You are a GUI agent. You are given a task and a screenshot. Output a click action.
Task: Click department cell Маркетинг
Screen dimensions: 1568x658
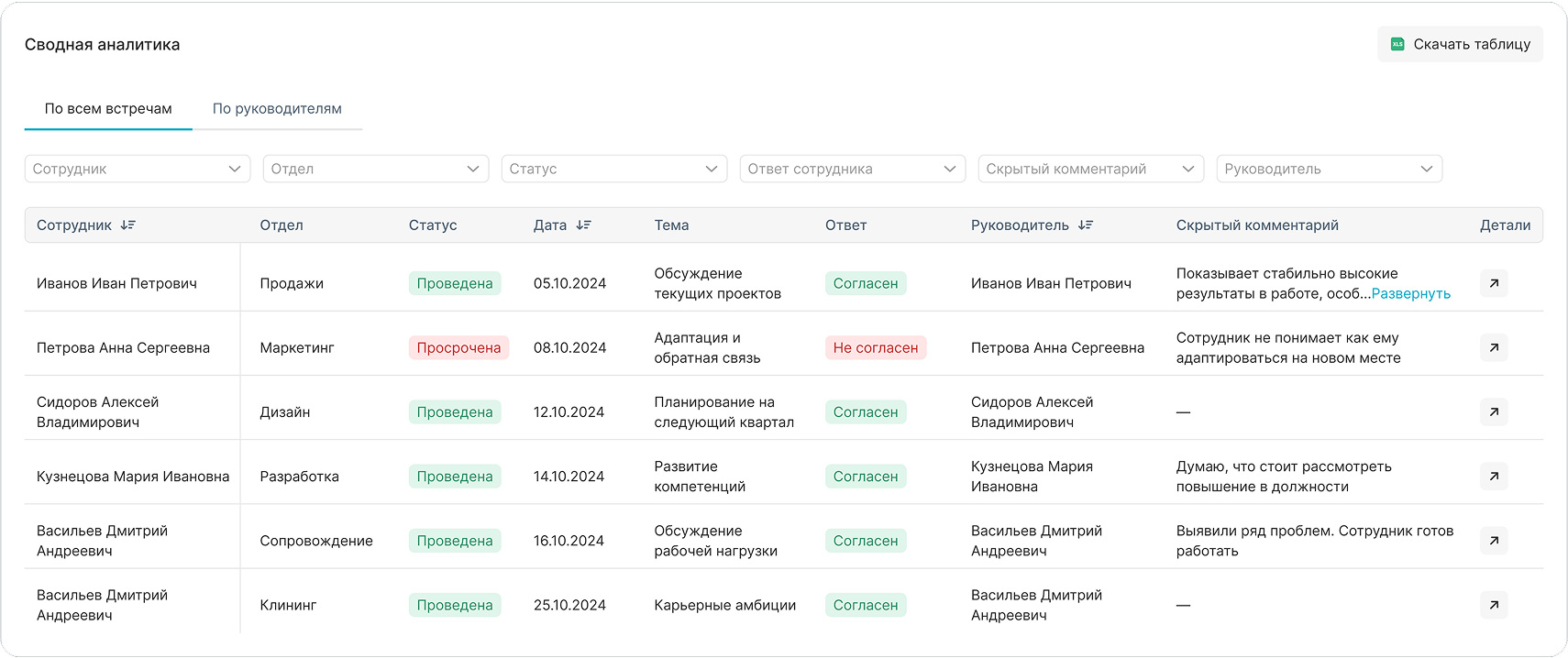pos(297,347)
